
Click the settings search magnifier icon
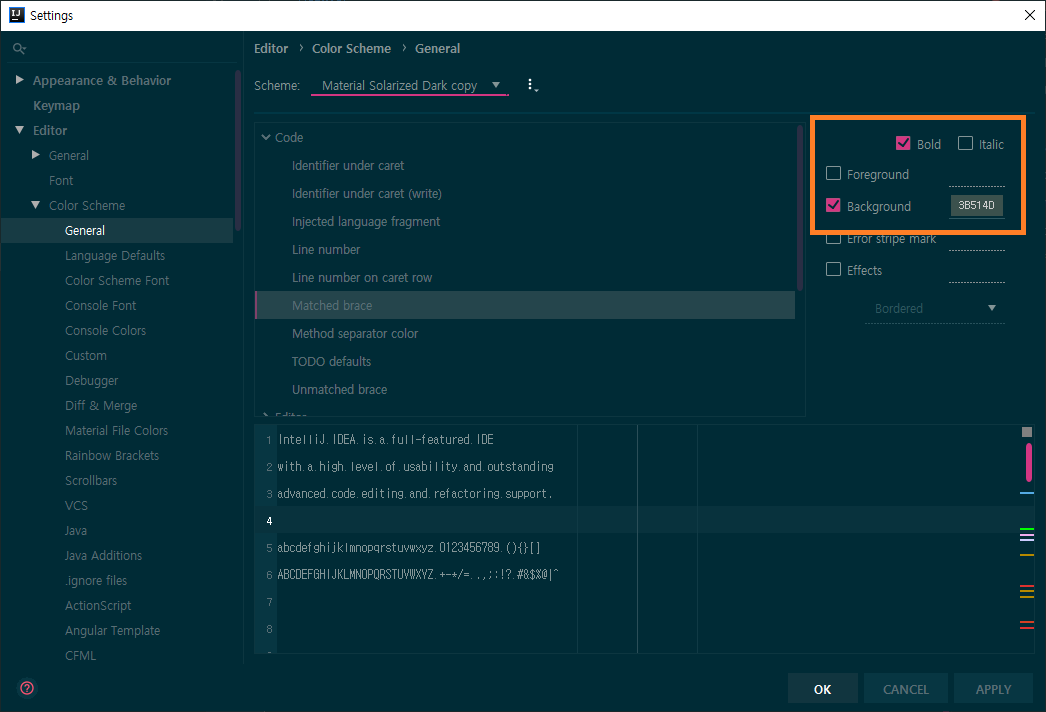point(19,49)
